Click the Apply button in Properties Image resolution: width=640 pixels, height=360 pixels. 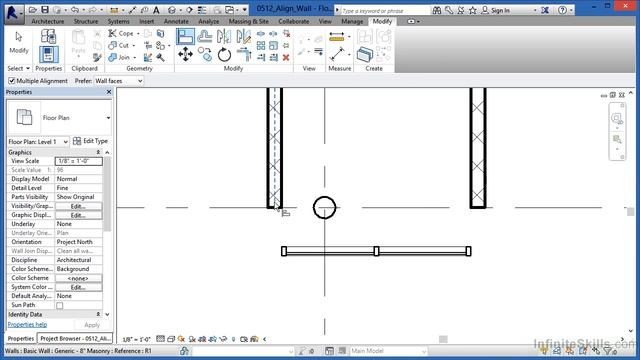coord(92,325)
